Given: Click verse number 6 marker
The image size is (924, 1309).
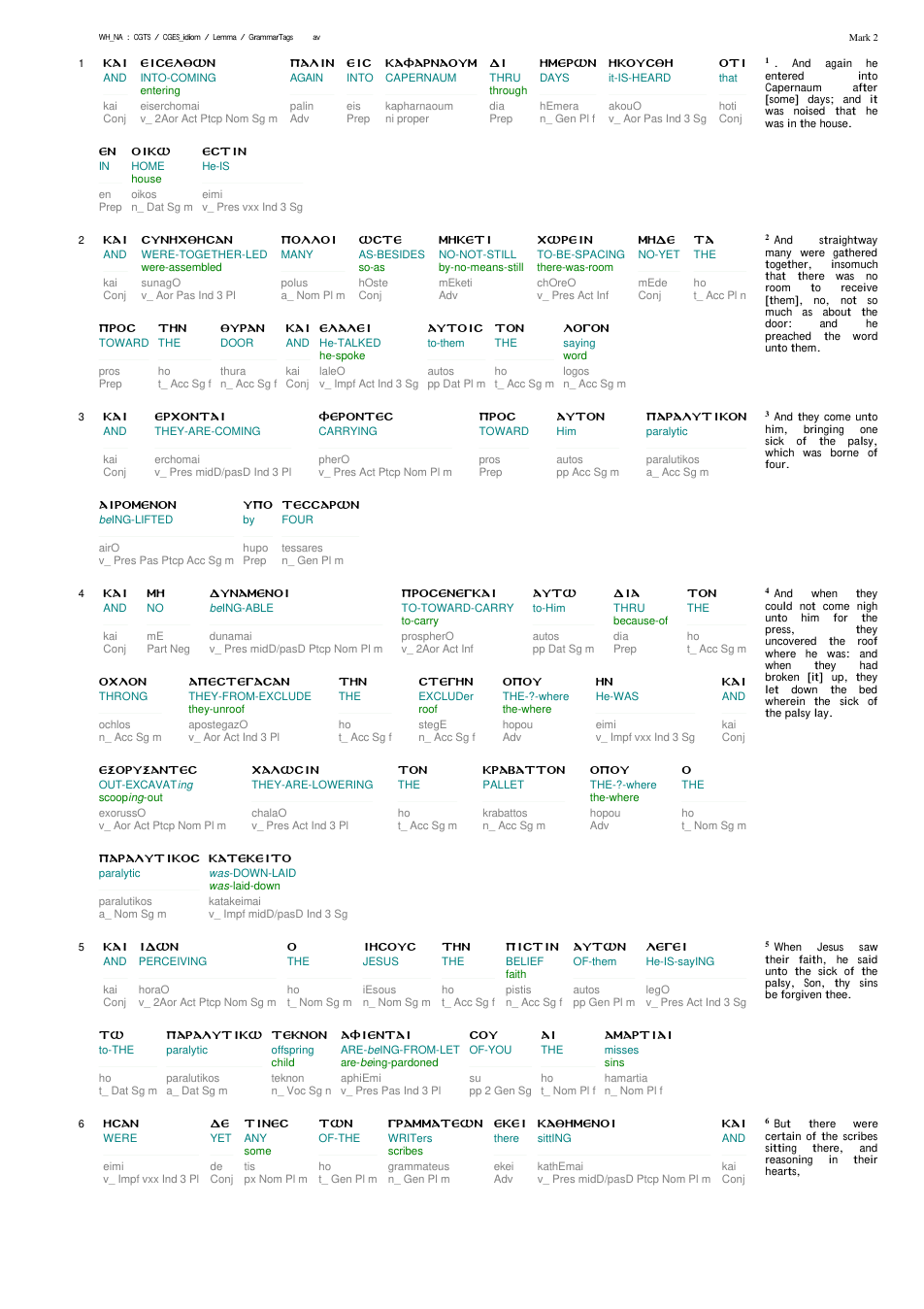Looking at the screenshot, I should pos(82,1124).
